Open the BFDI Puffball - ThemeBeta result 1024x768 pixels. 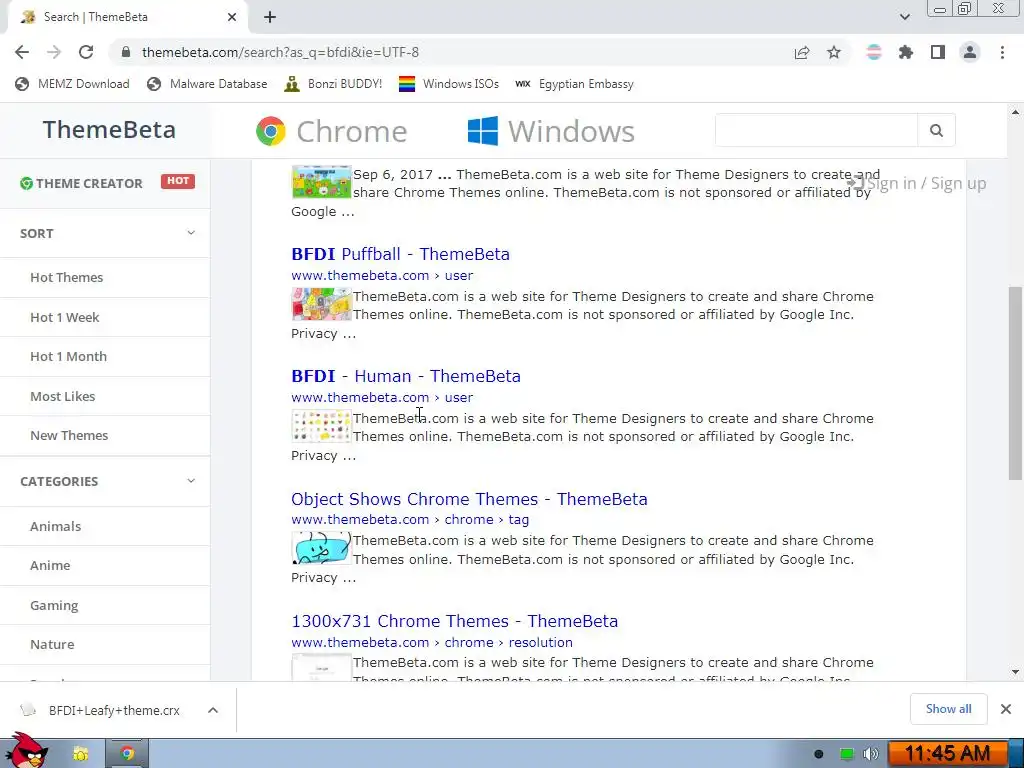(400, 254)
